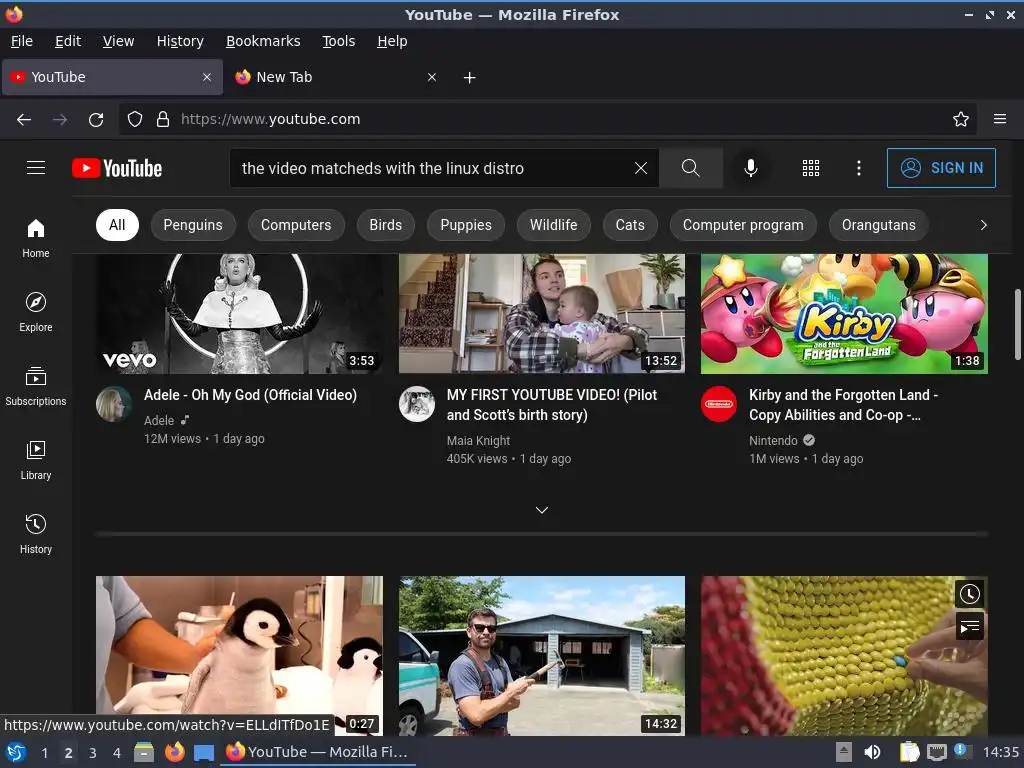Open MY FIRST YOUTUBE VIDEO title link
Viewport: 1024px width, 768px height.
552,405
